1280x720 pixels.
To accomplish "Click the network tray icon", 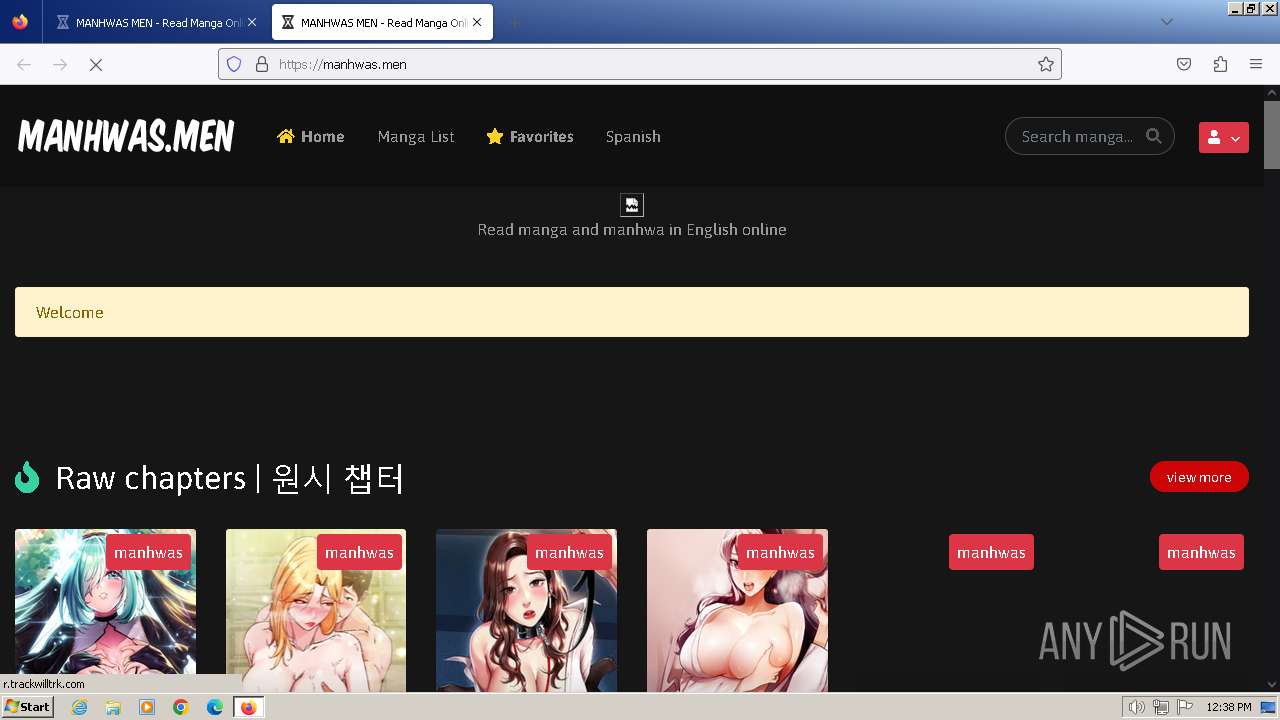I will (x=1161, y=707).
